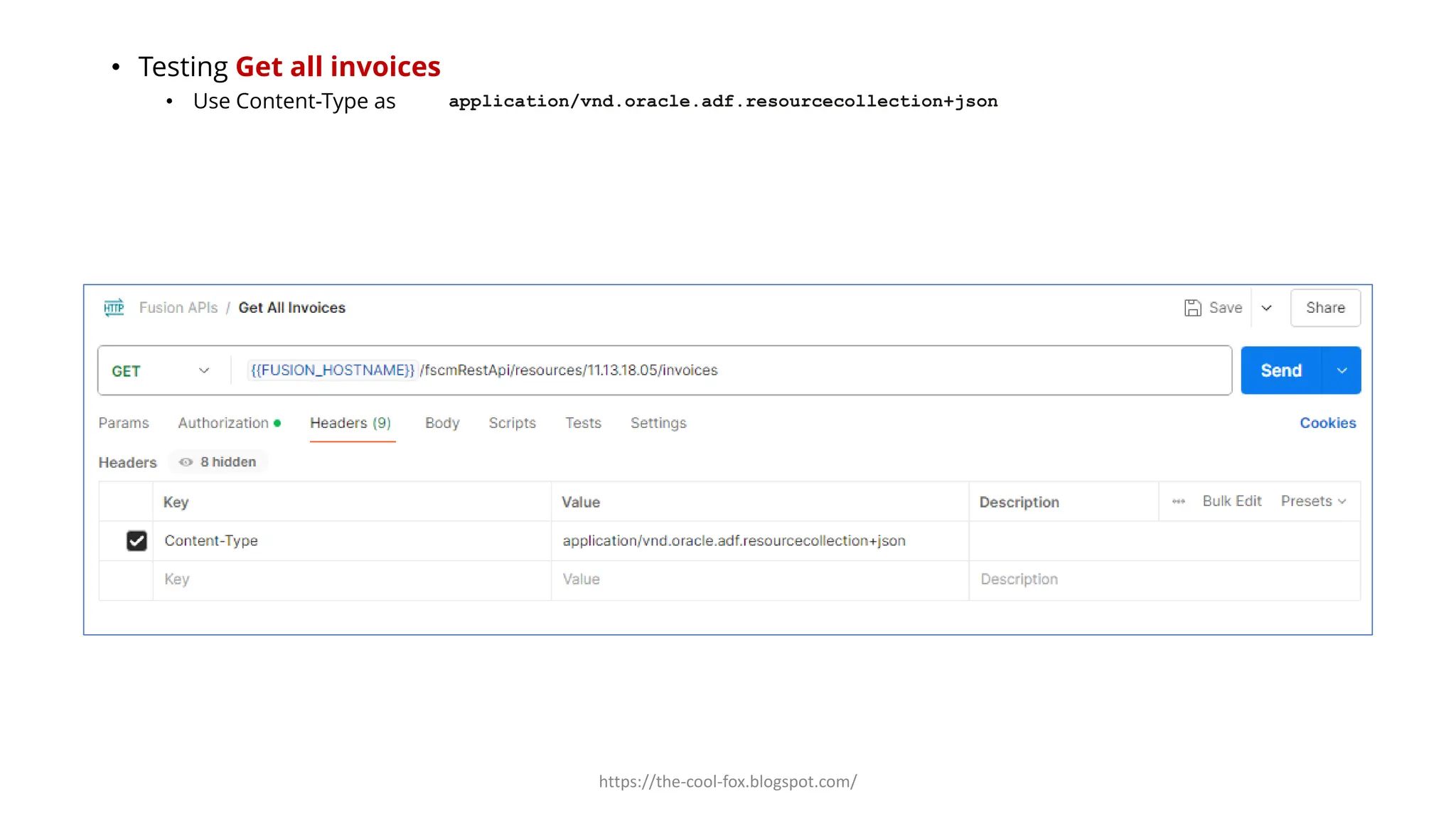Expand the Save options chevron
1456x819 pixels.
click(x=1266, y=308)
